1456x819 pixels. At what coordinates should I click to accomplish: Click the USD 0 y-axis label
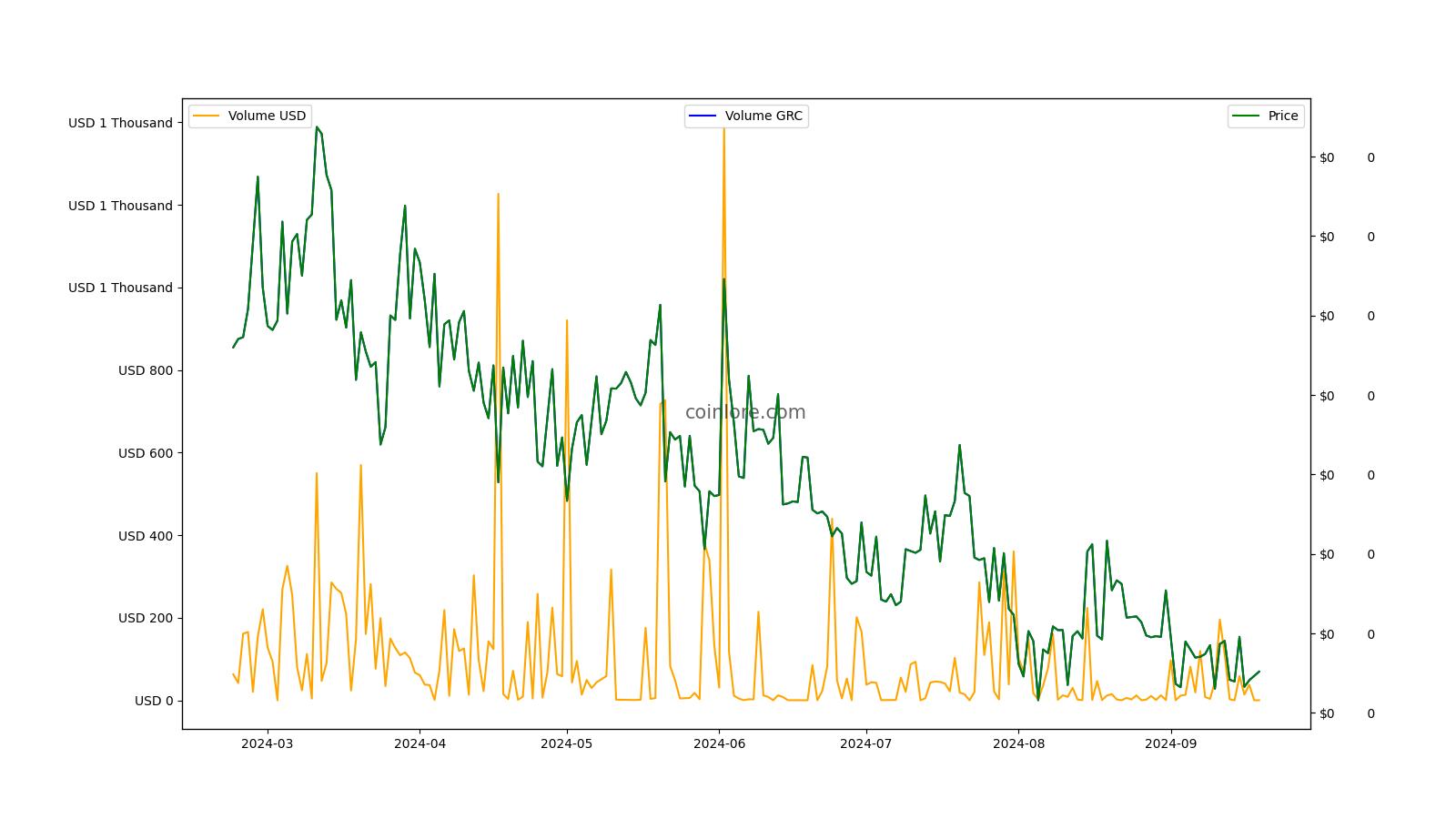(x=154, y=701)
